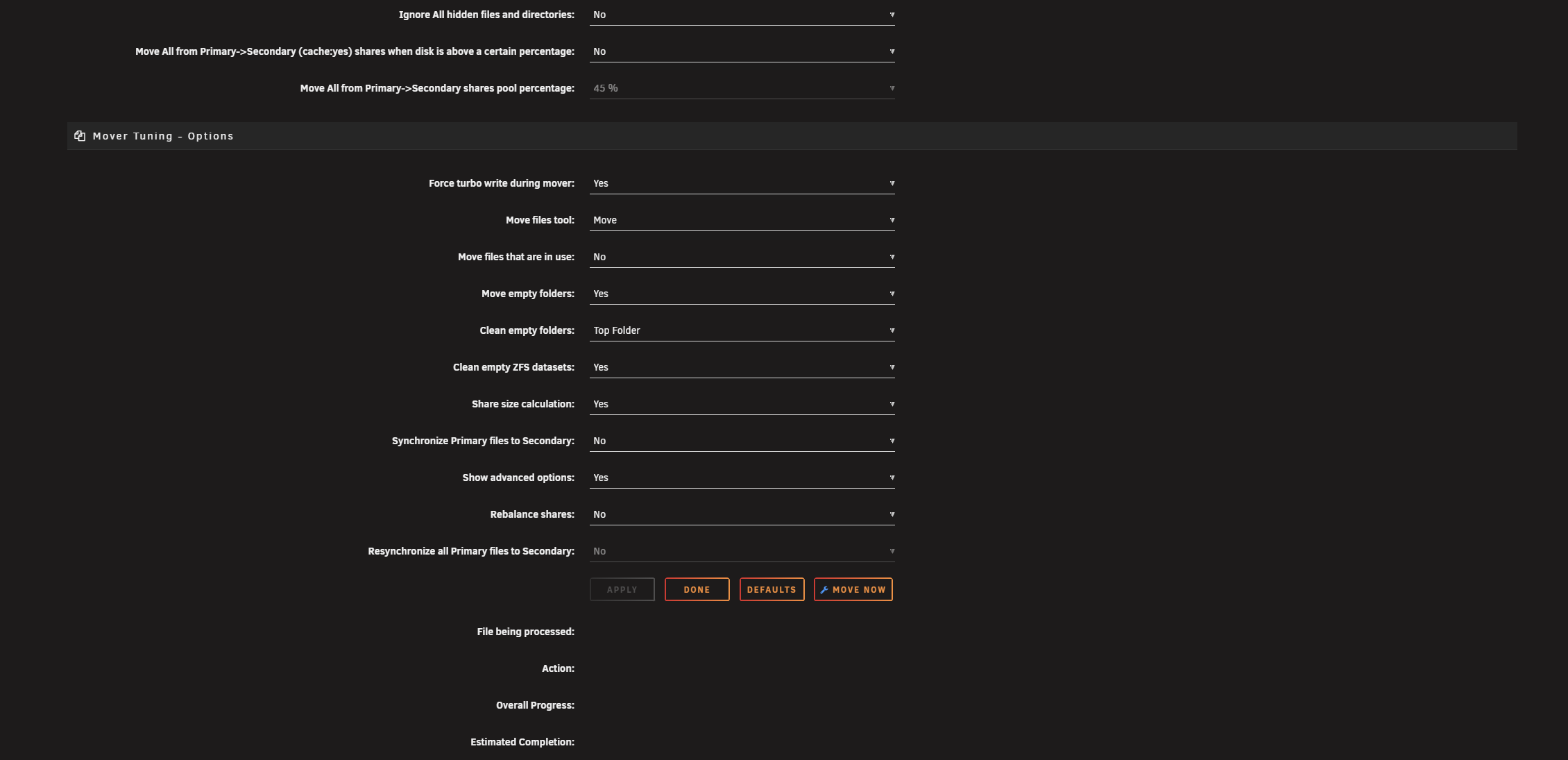Open Resynchronize all Primary files dropdown
1568x760 pixels.
point(742,551)
